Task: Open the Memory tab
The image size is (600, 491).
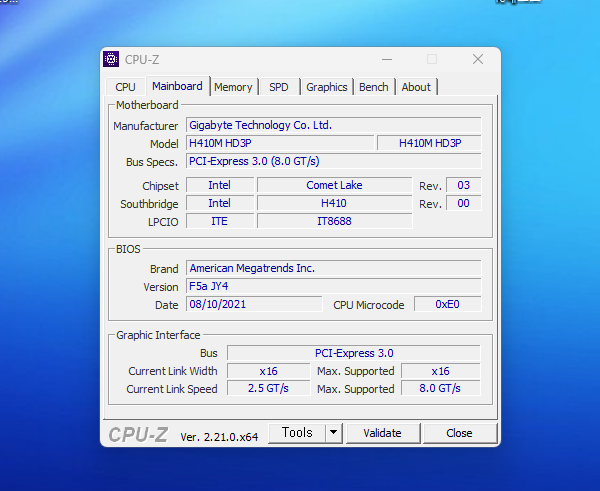Action: 233,87
